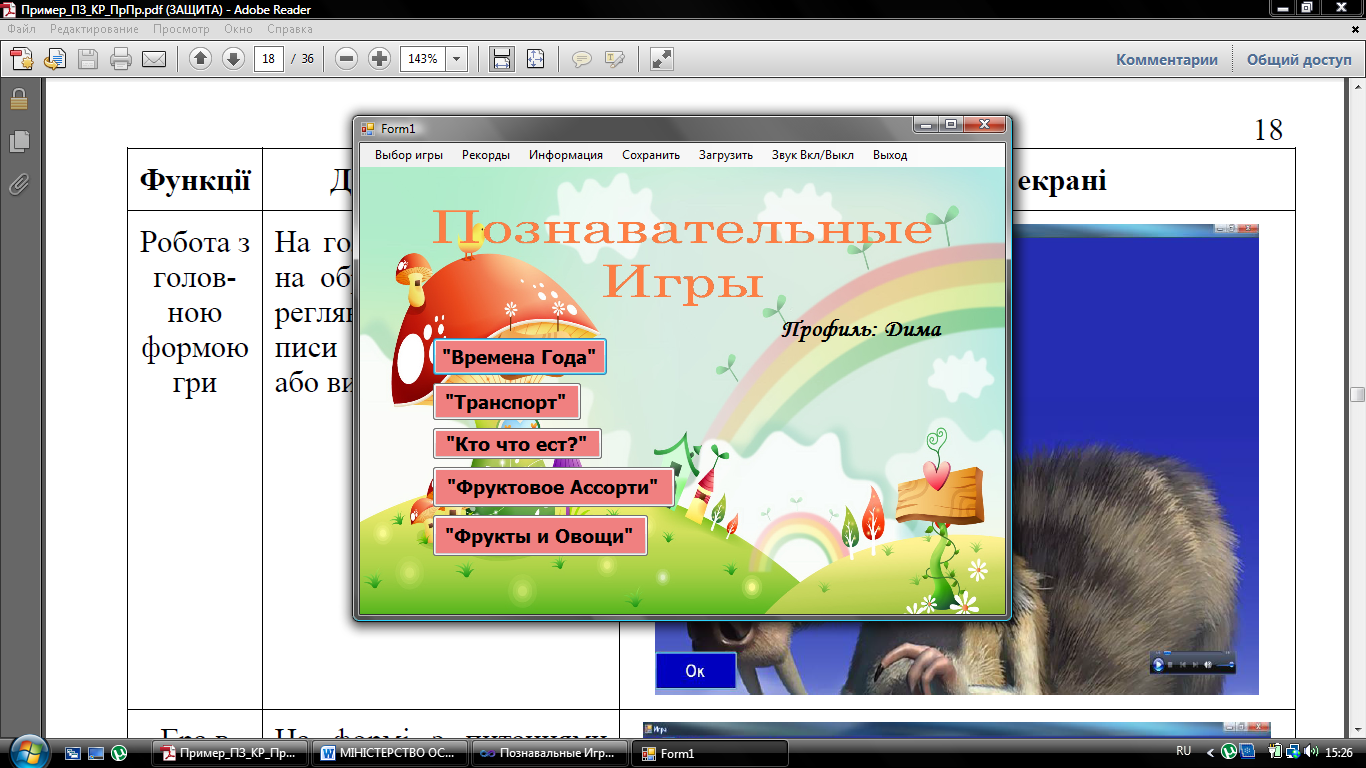The image size is (1366, 768).
Task: Zoom in with the plus button
Action: click(x=379, y=59)
